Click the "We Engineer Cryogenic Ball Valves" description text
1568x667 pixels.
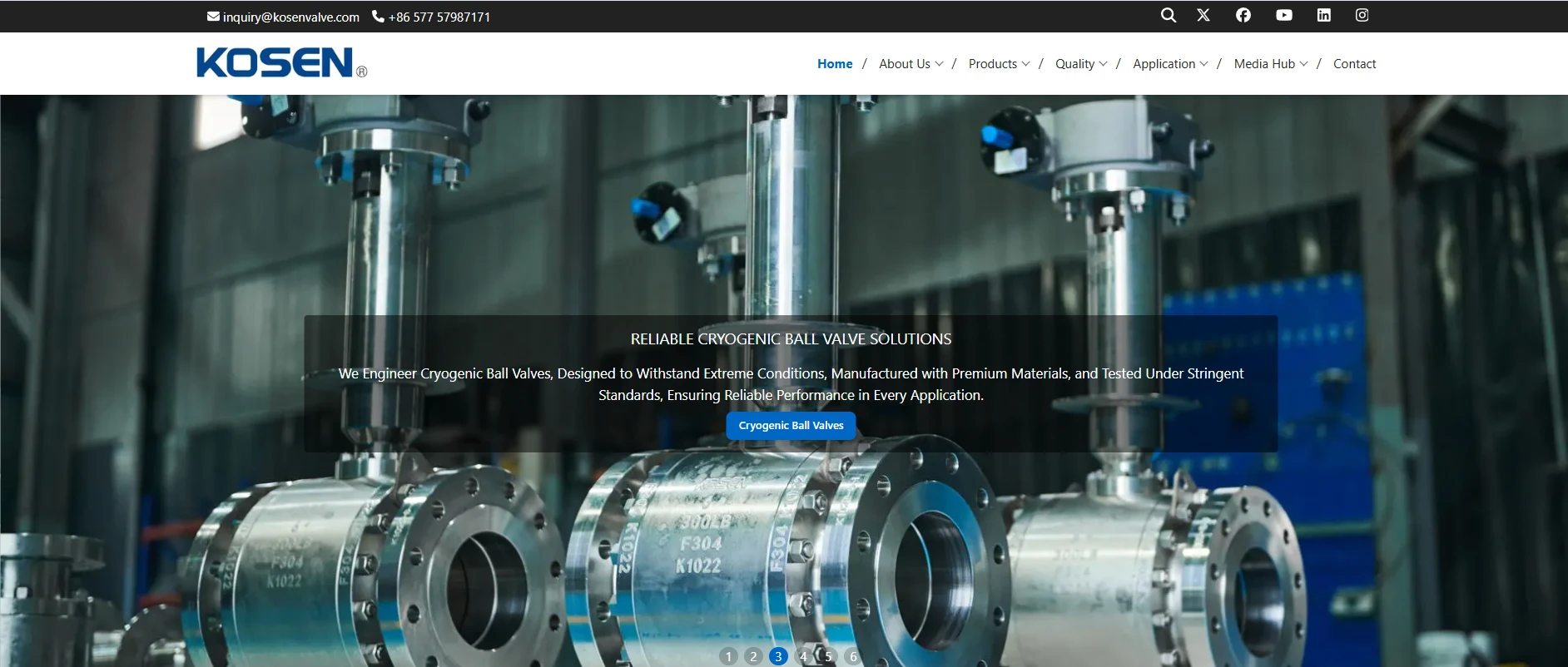click(x=791, y=384)
